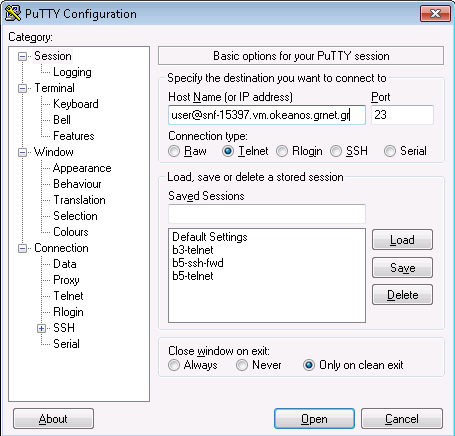455x436 pixels.
Task: Click the Load button
Action: click(402, 240)
